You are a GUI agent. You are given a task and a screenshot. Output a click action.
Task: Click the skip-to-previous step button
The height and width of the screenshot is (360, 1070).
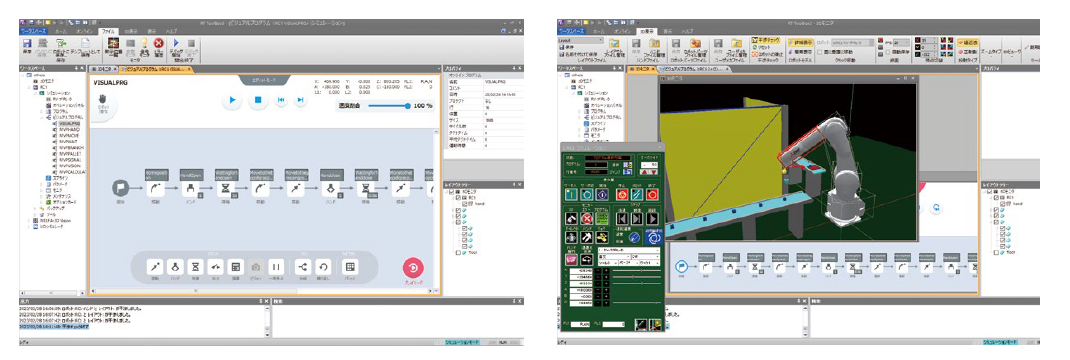tap(280, 100)
